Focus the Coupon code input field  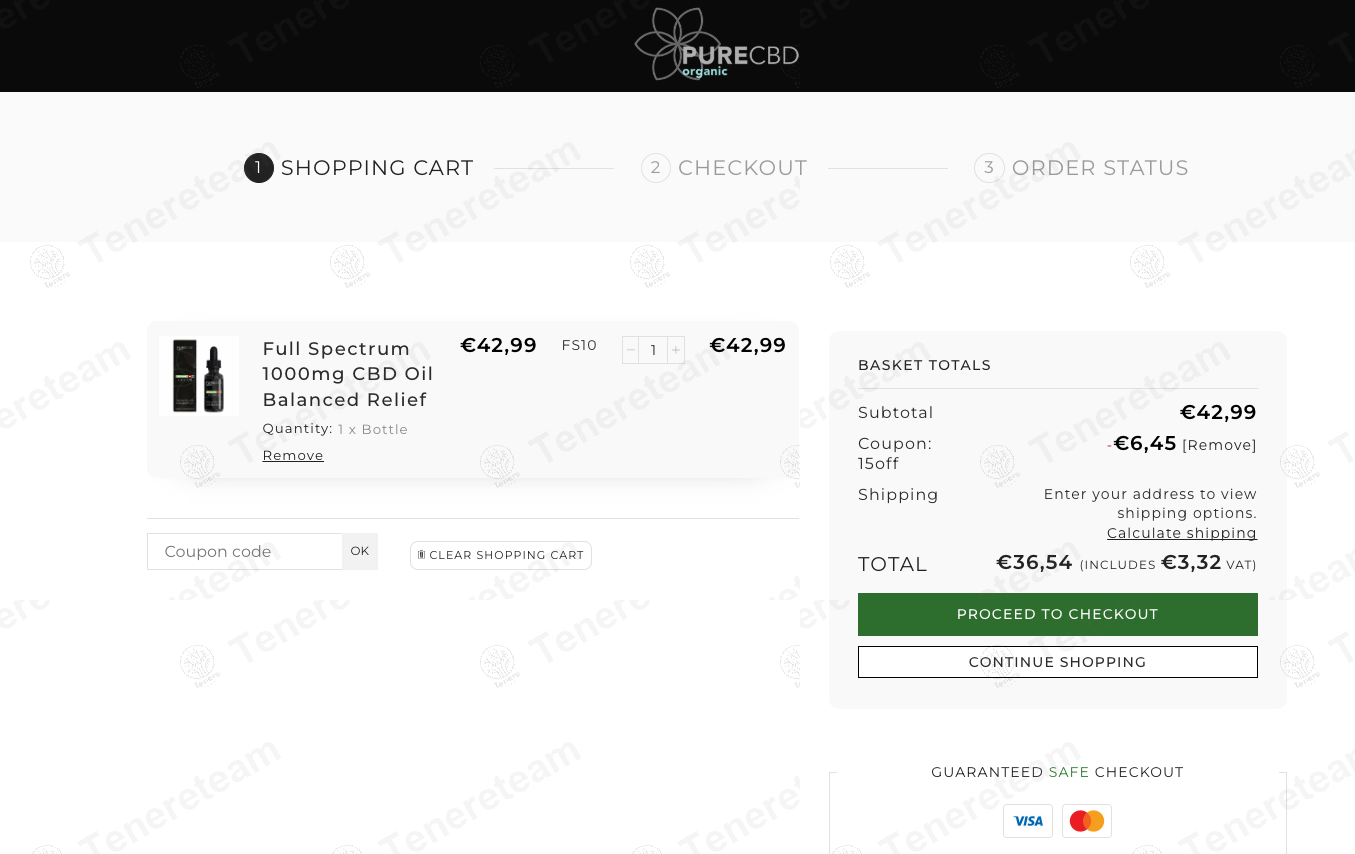[x=245, y=552]
